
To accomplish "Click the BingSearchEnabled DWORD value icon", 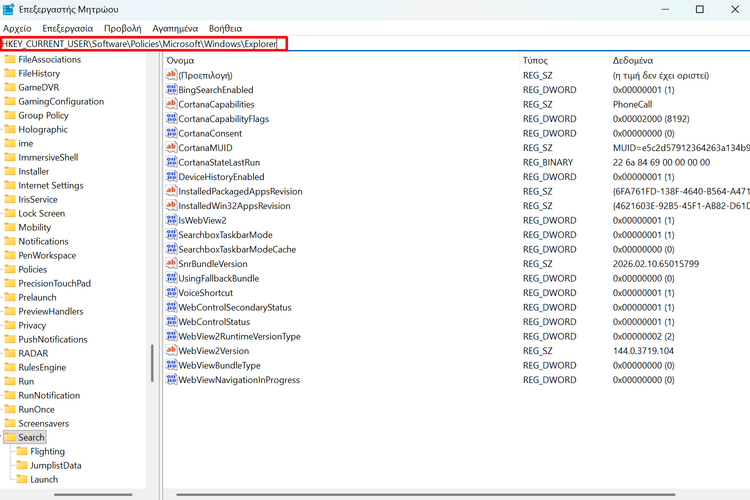I will tap(171, 90).
